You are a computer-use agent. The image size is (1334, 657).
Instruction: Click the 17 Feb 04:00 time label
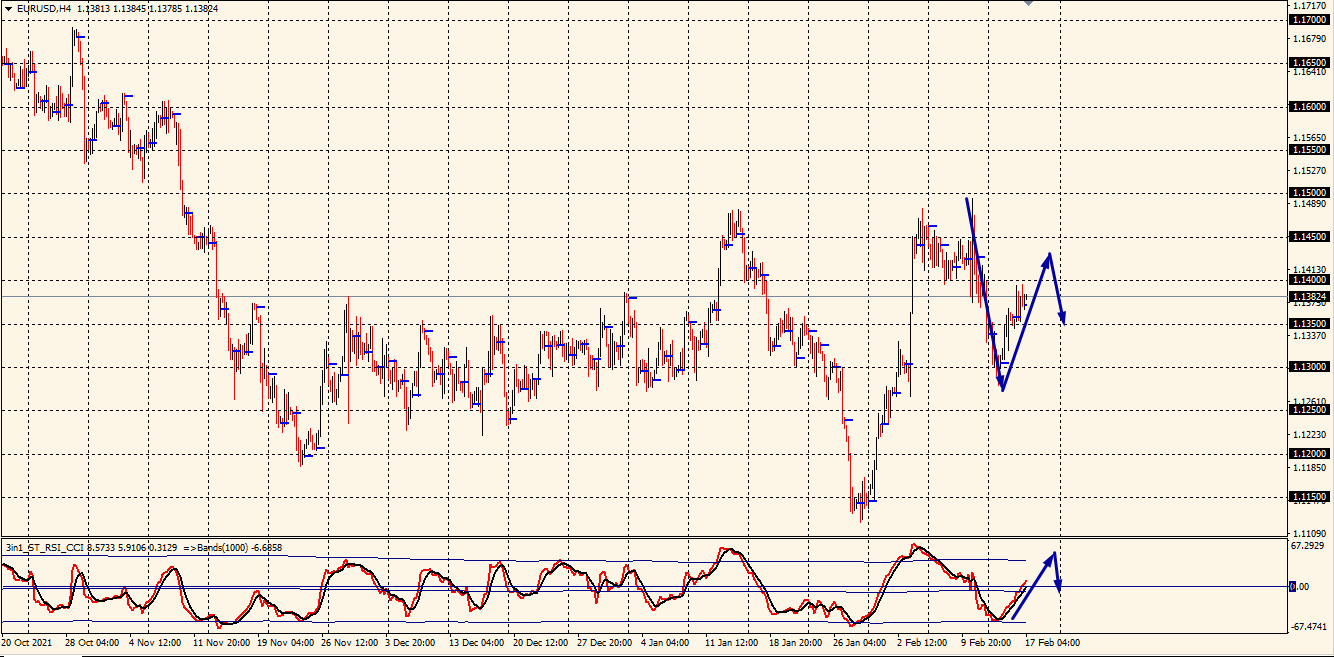click(x=1051, y=642)
